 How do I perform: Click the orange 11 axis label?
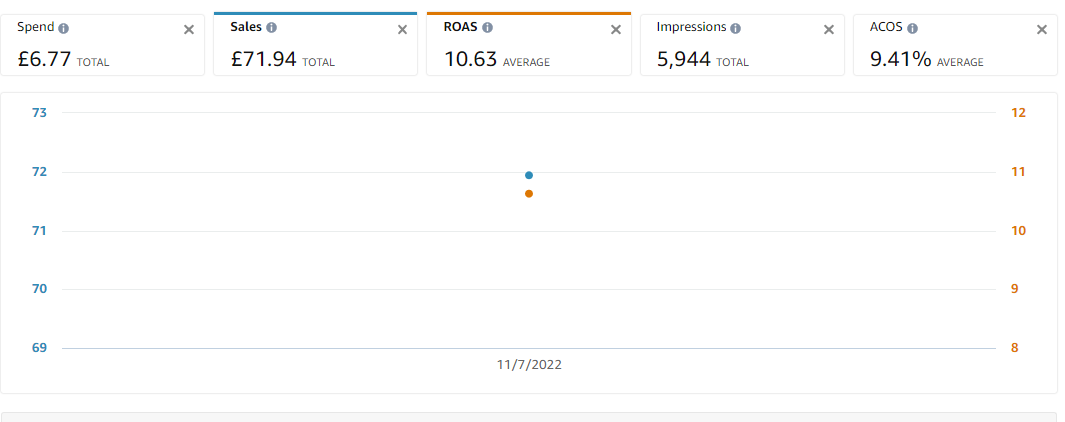click(x=1018, y=172)
